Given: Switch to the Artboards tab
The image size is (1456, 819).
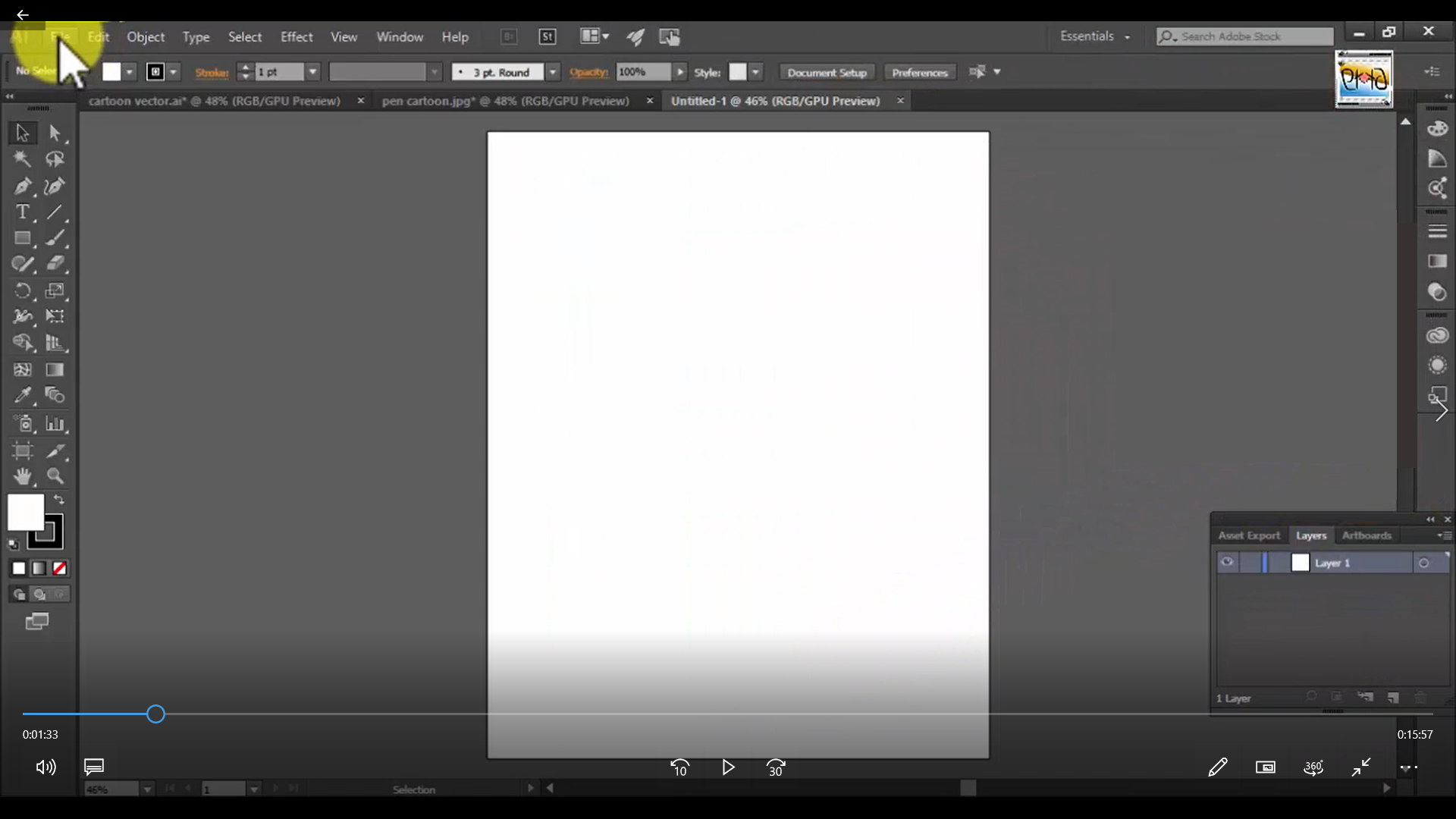Looking at the screenshot, I should point(1366,535).
